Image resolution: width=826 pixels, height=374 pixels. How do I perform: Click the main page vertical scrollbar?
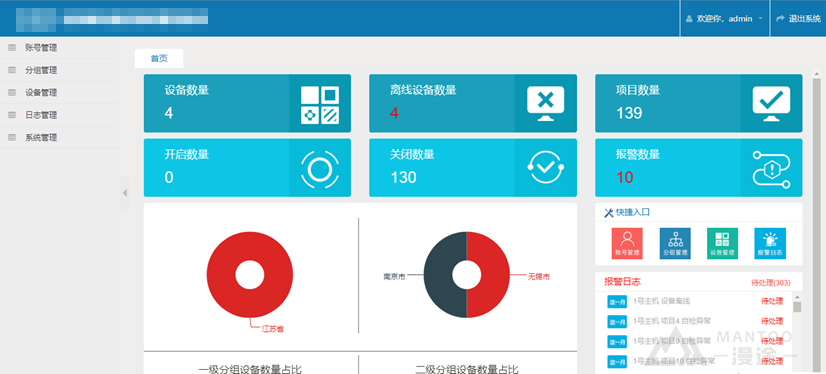tap(817, 224)
